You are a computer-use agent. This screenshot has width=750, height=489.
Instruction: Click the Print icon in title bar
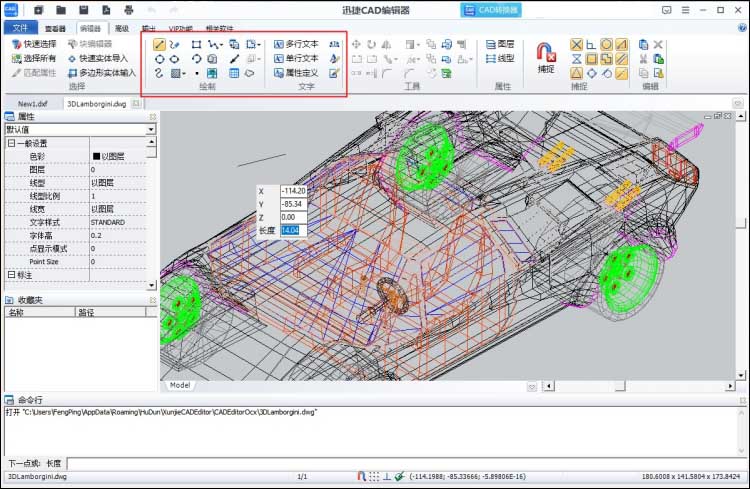[129, 10]
